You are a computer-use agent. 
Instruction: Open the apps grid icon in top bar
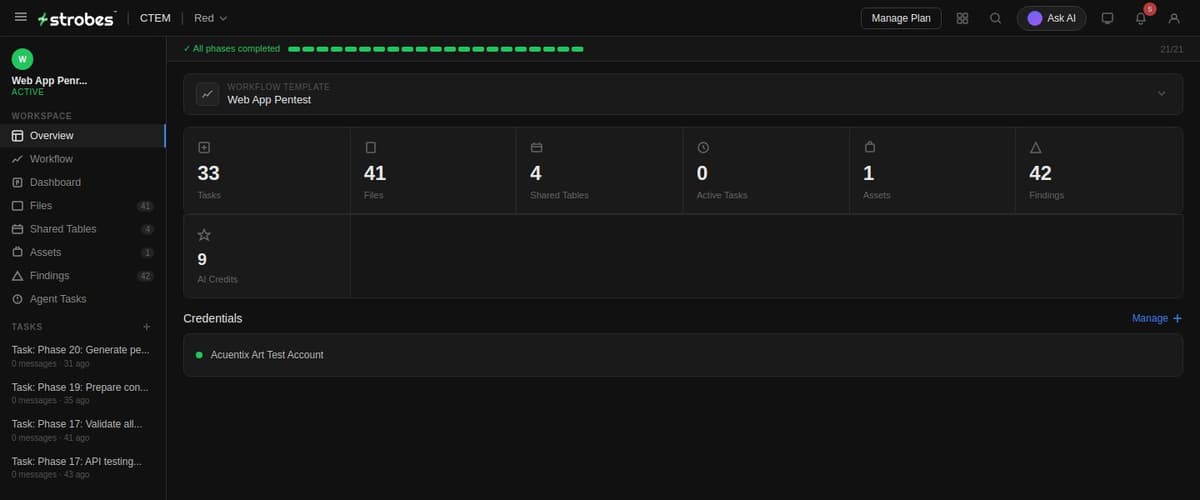coord(962,18)
